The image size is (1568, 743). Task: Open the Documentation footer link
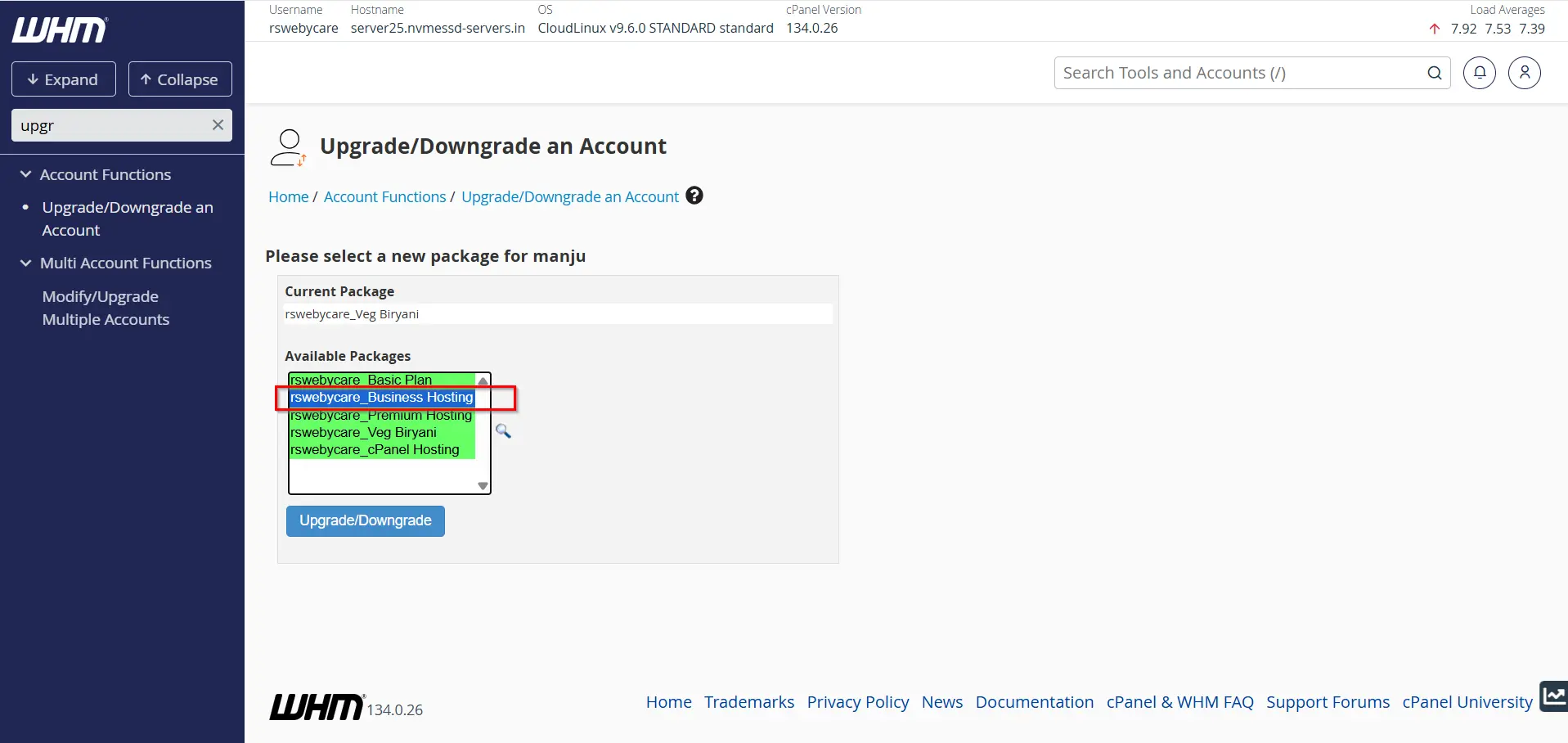[1035, 702]
